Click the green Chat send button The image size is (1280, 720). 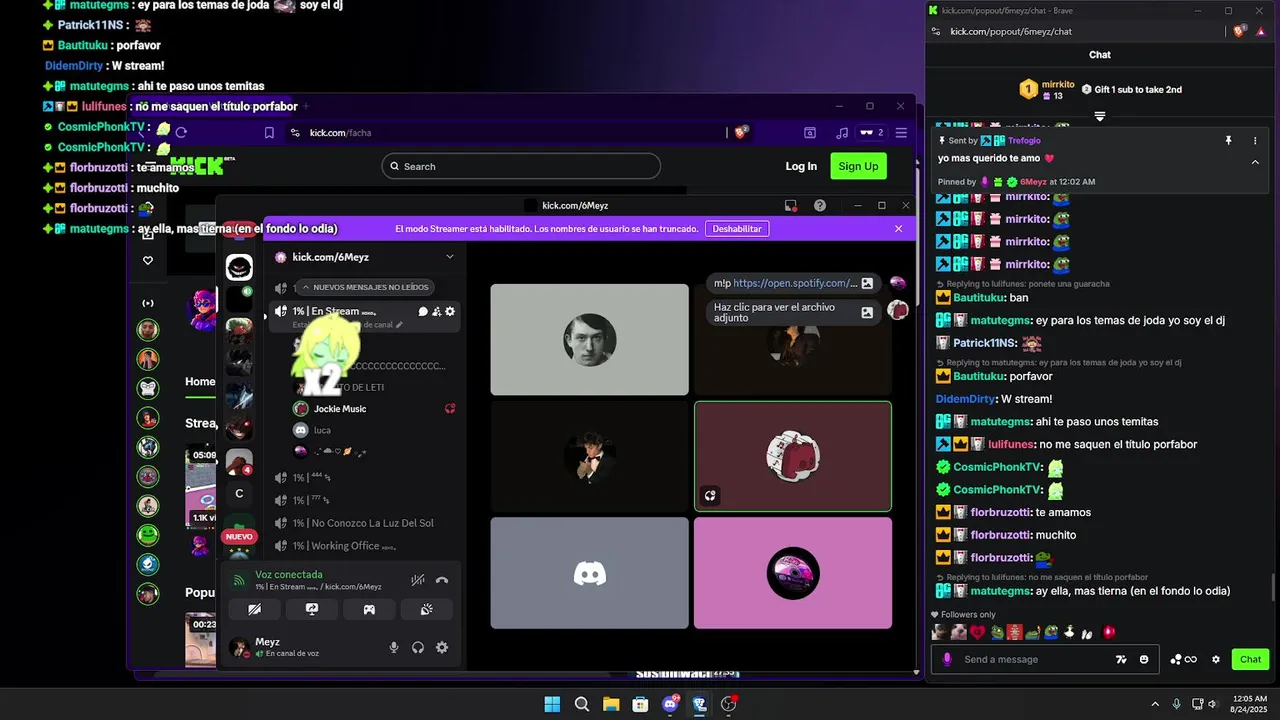pyautogui.click(x=1251, y=659)
